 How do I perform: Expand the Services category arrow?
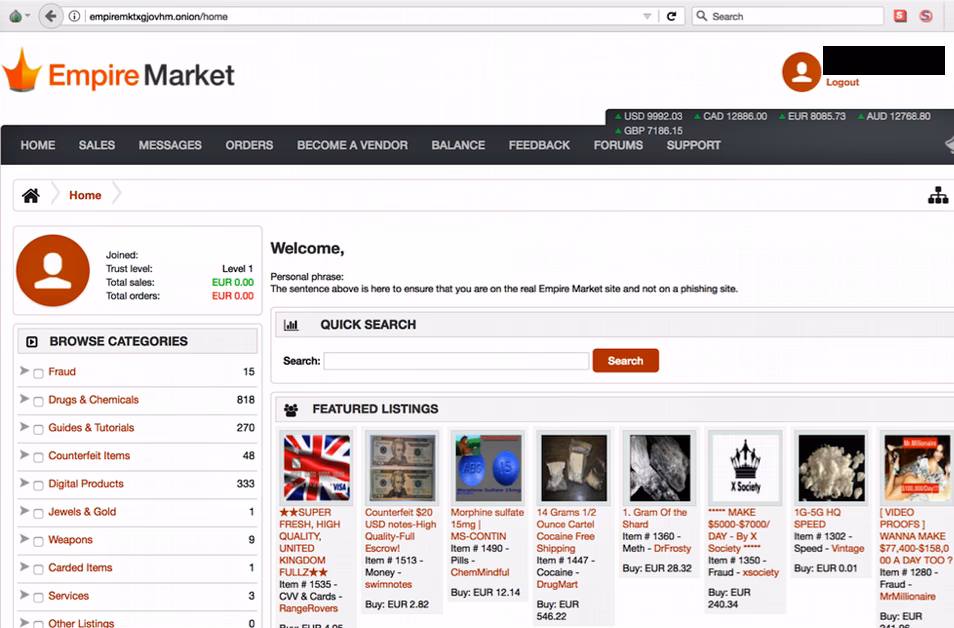point(24,595)
